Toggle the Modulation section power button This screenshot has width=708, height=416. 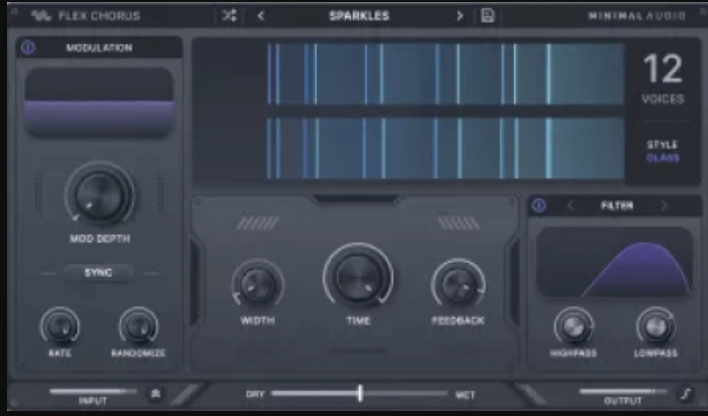pyautogui.click(x=28, y=47)
